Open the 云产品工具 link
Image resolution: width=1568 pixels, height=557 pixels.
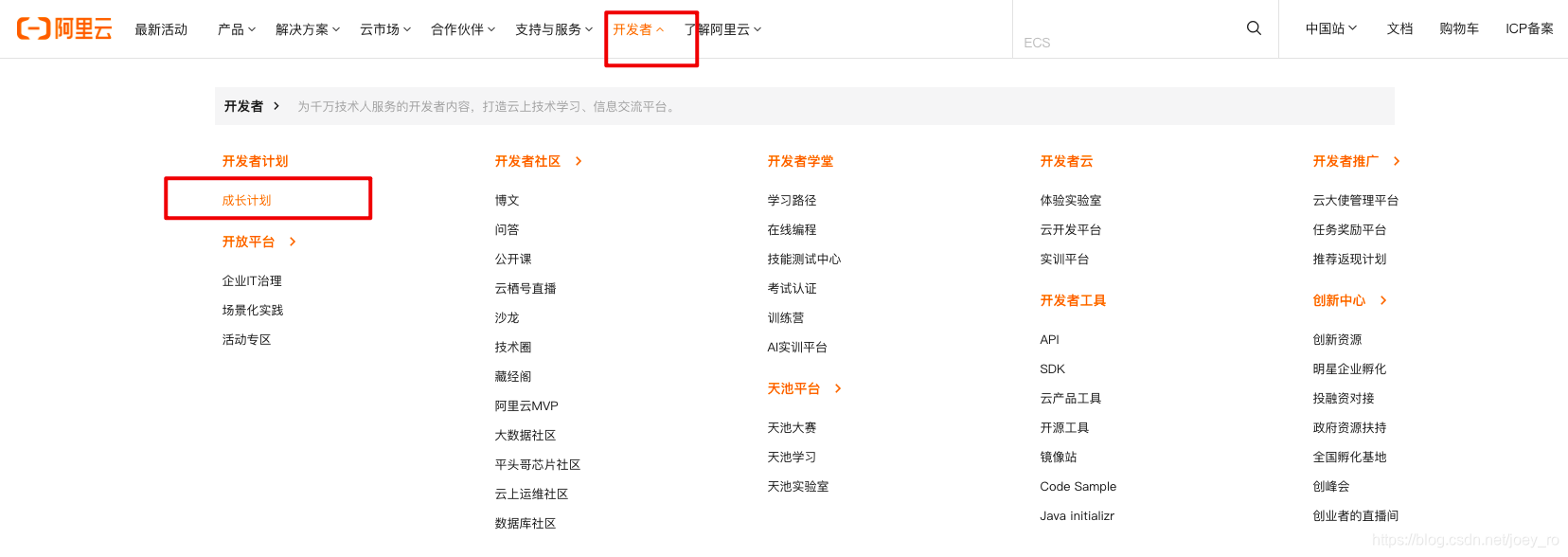(1071, 398)
